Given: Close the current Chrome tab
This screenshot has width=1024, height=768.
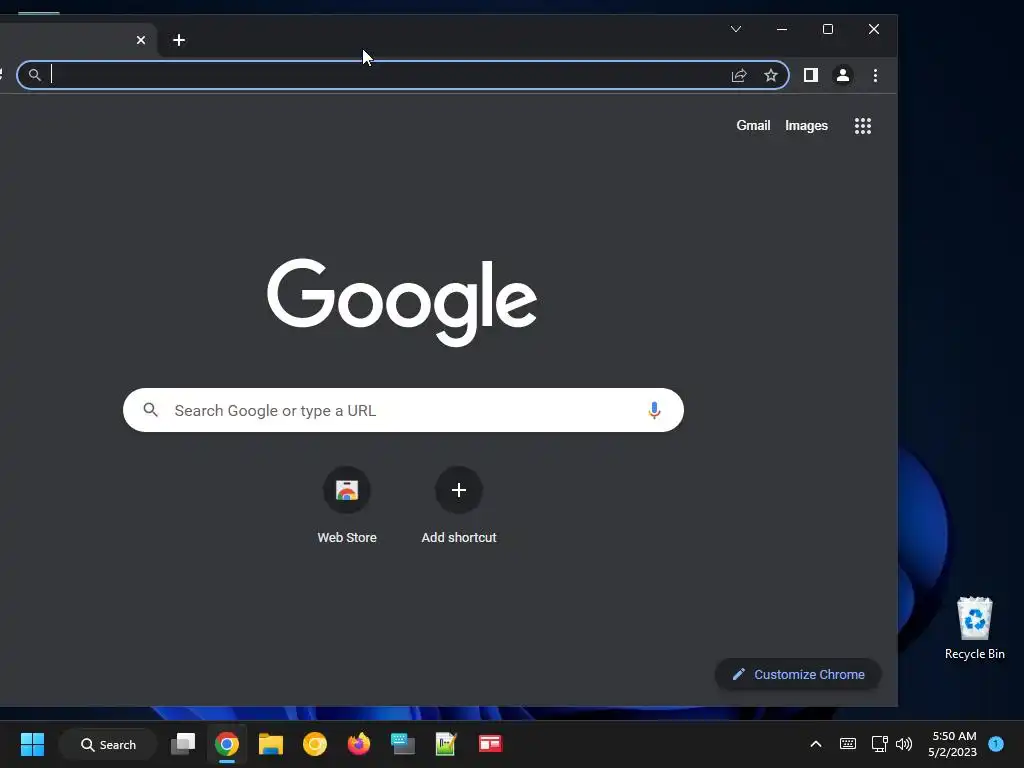Looking at the screenshot, I should pyautogui.click(x=140, y=40).
